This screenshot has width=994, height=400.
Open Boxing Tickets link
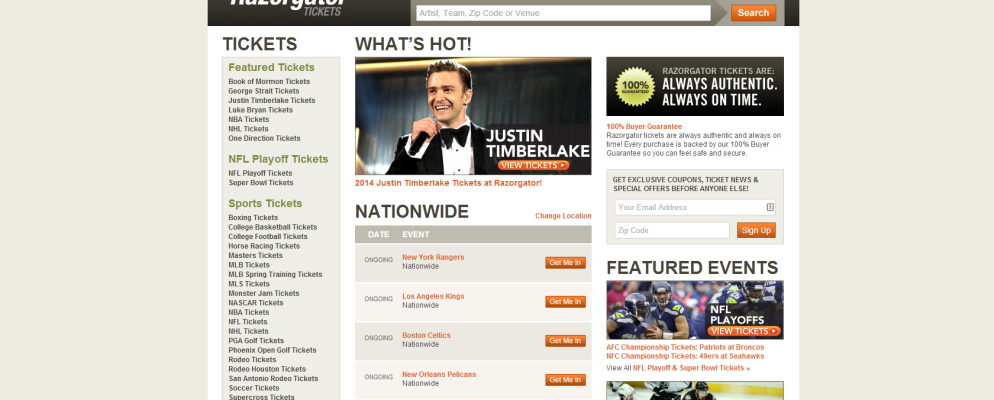(253, 218)
